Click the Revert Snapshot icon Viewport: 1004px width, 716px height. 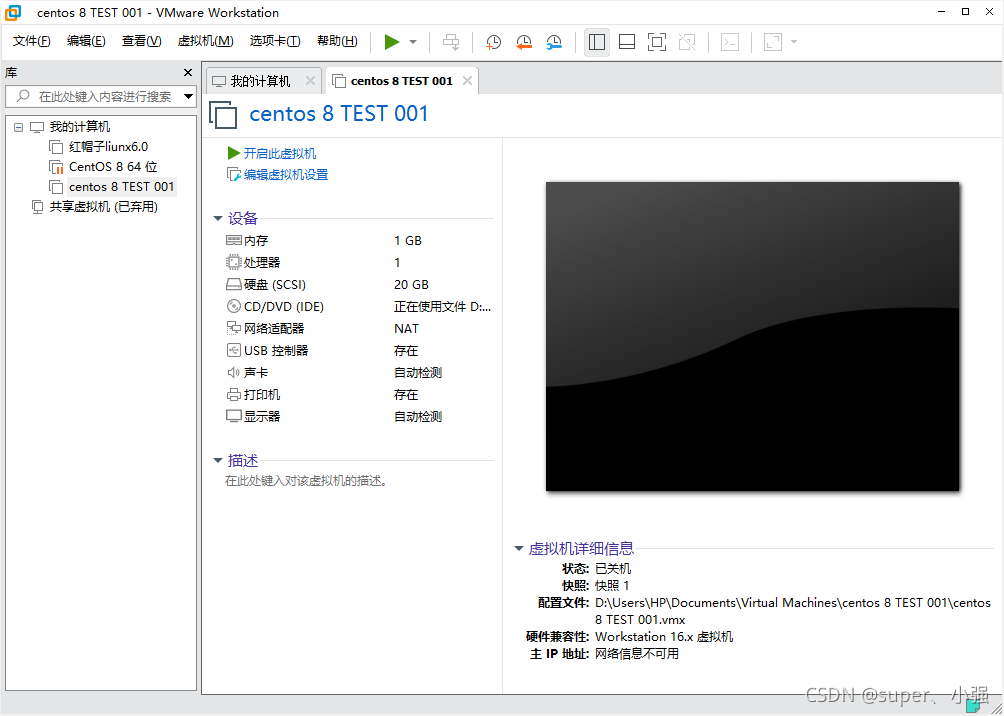tap(524, 42)
